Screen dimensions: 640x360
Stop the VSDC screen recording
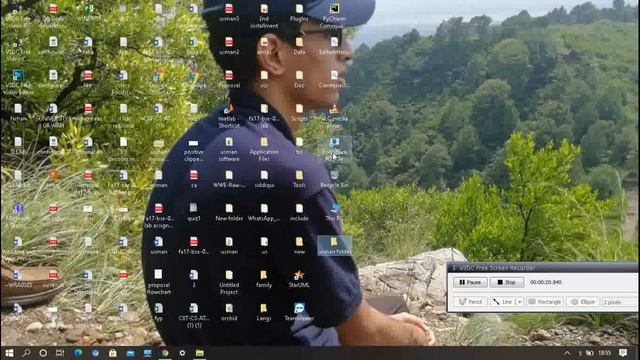click(507, 282)
